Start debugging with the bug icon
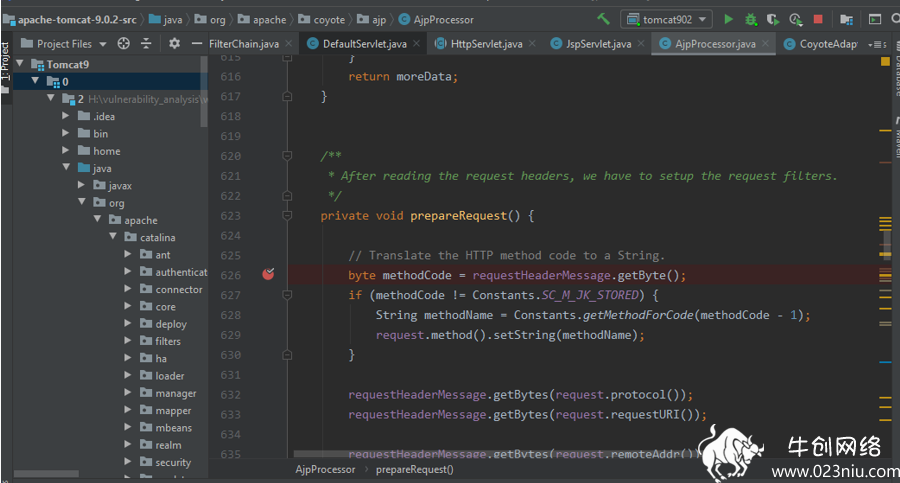 click(751, 20)
